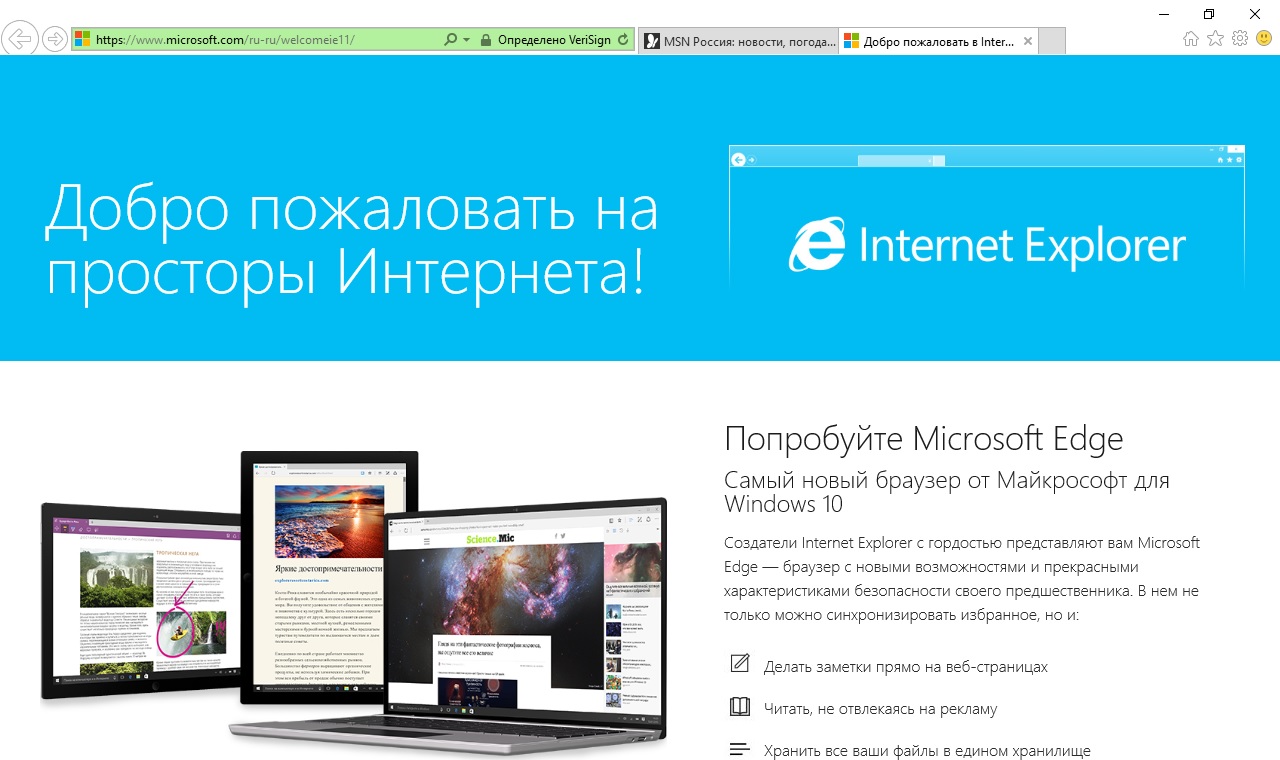Click the hub lines icon beside Хранить файлы
Image resolution: width=1280 pixels, height=760 pixels.
[740, 749]
